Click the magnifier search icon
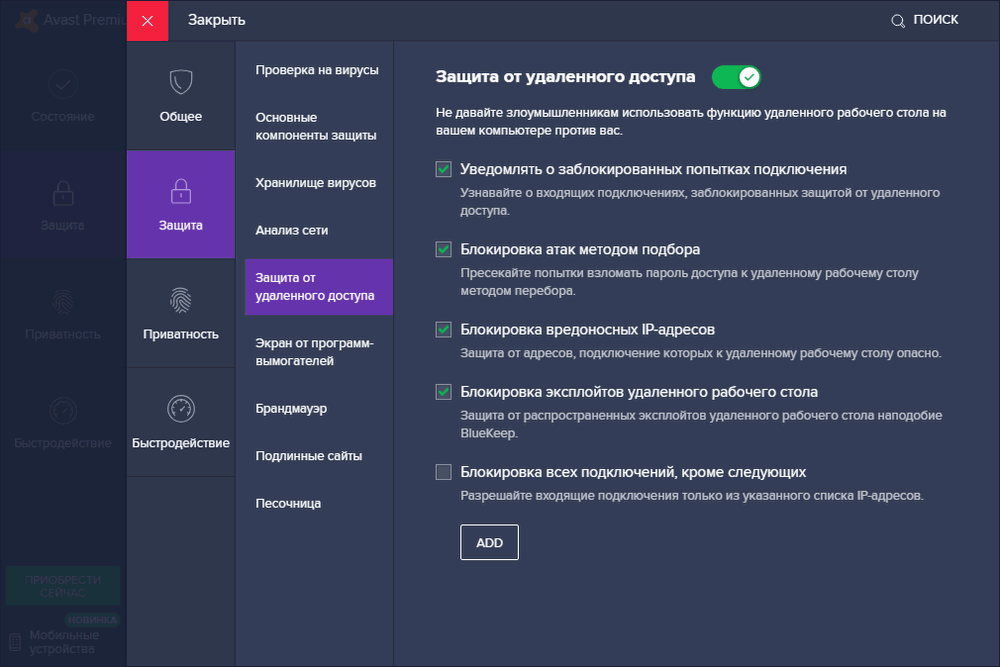1000x667 pixels. [897, 20]
